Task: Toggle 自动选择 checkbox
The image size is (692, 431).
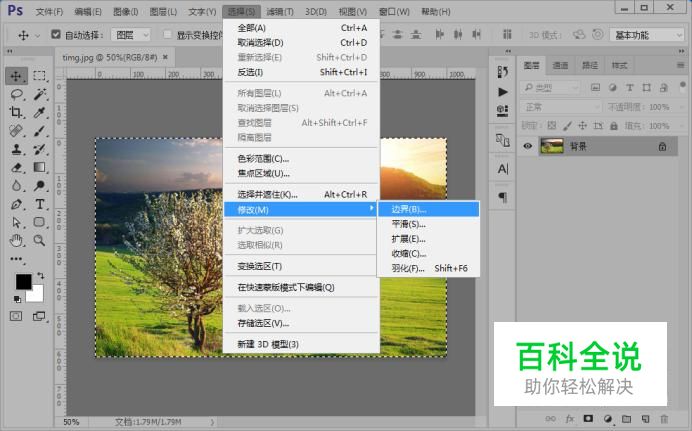Action: pyautogui.click(x=56, y=34)
